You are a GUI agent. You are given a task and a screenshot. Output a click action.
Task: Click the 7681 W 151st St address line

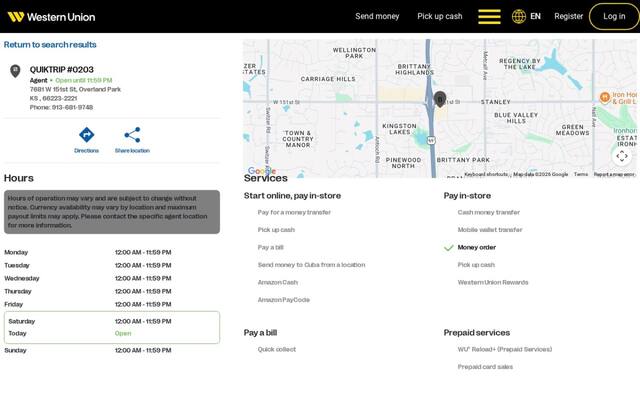coord(75,89)
